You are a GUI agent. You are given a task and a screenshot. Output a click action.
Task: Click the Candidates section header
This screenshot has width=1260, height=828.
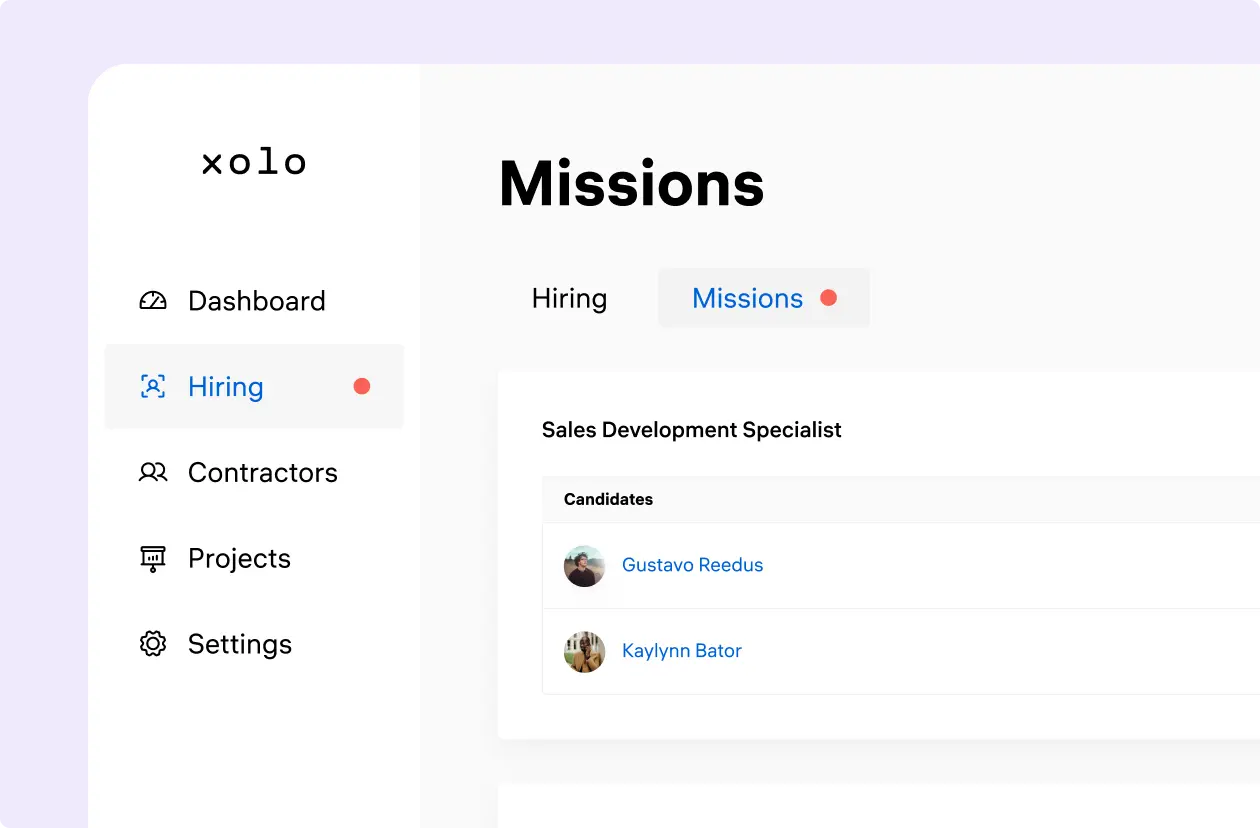(607, 499)
